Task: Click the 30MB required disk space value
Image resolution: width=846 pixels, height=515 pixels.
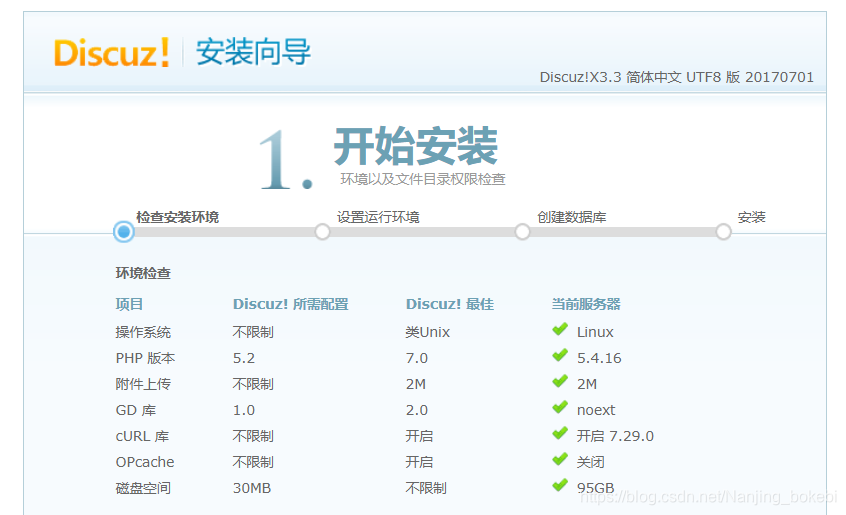Action: 252,488
